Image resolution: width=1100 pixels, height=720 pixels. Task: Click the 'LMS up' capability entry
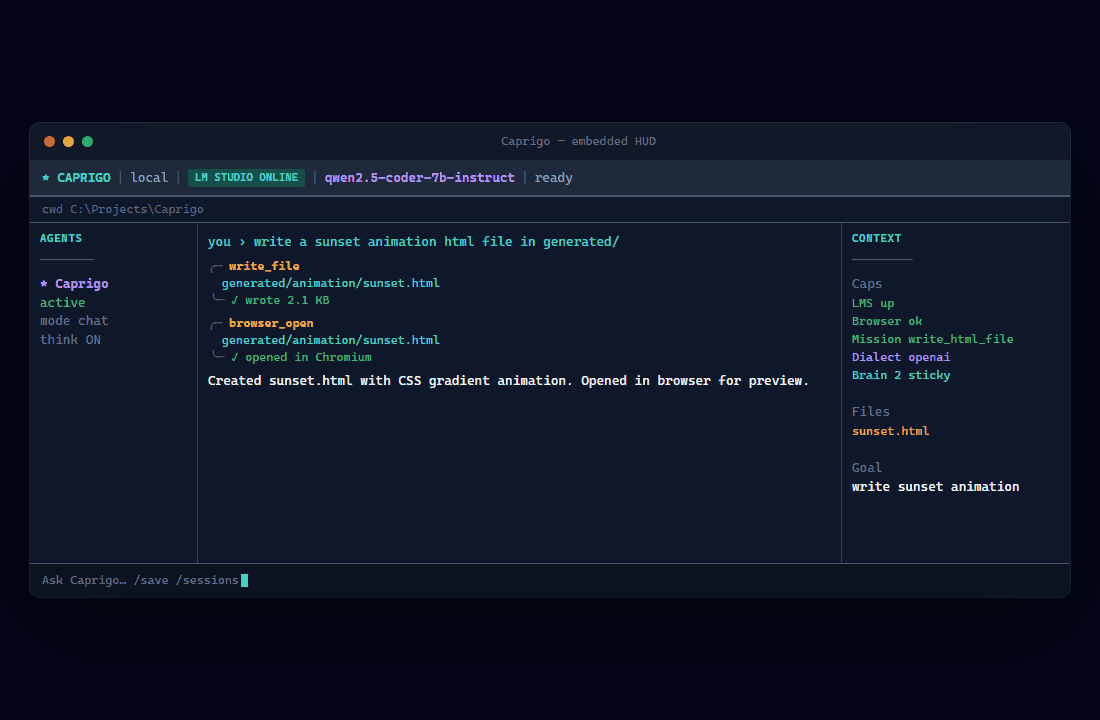tap(873, 303)
